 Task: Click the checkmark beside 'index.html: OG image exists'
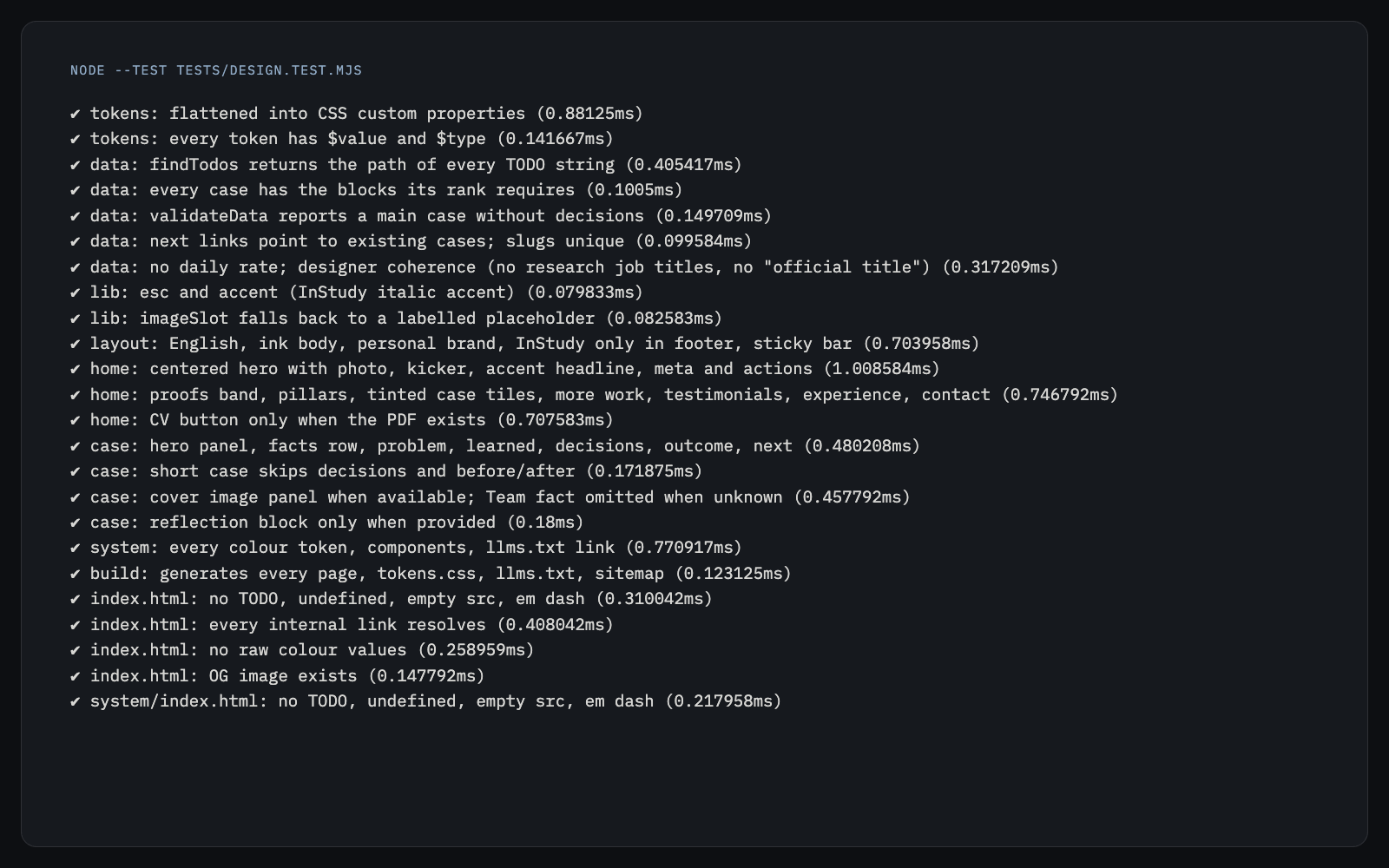(76, 676)
